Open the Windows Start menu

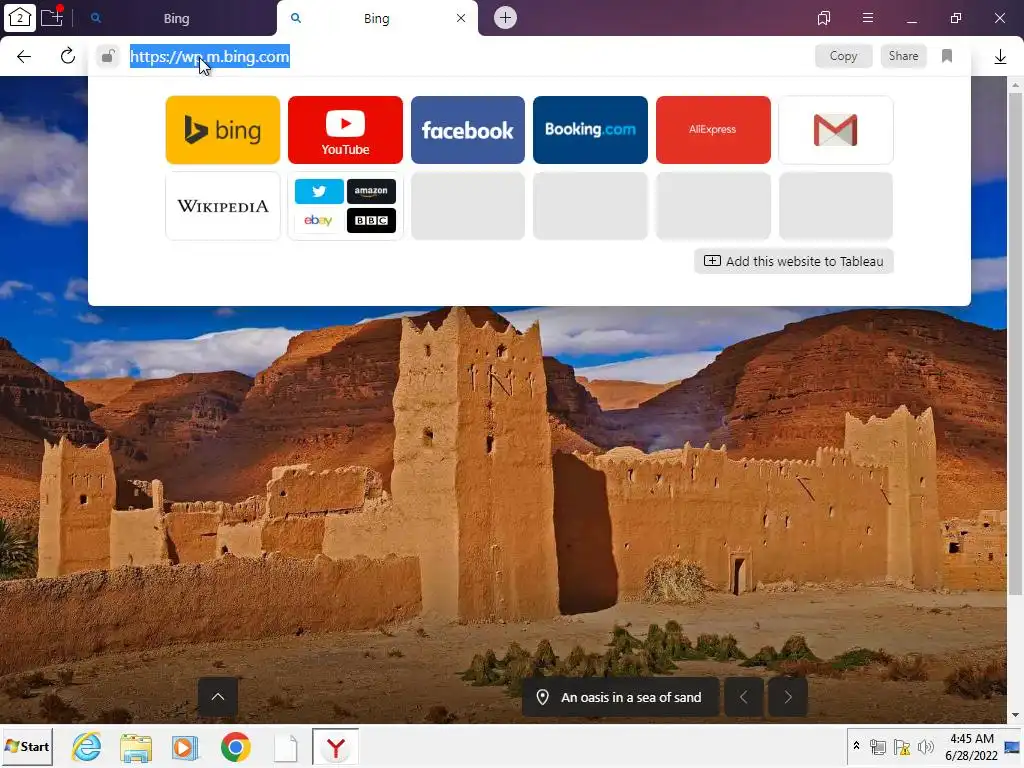point(27,746)
